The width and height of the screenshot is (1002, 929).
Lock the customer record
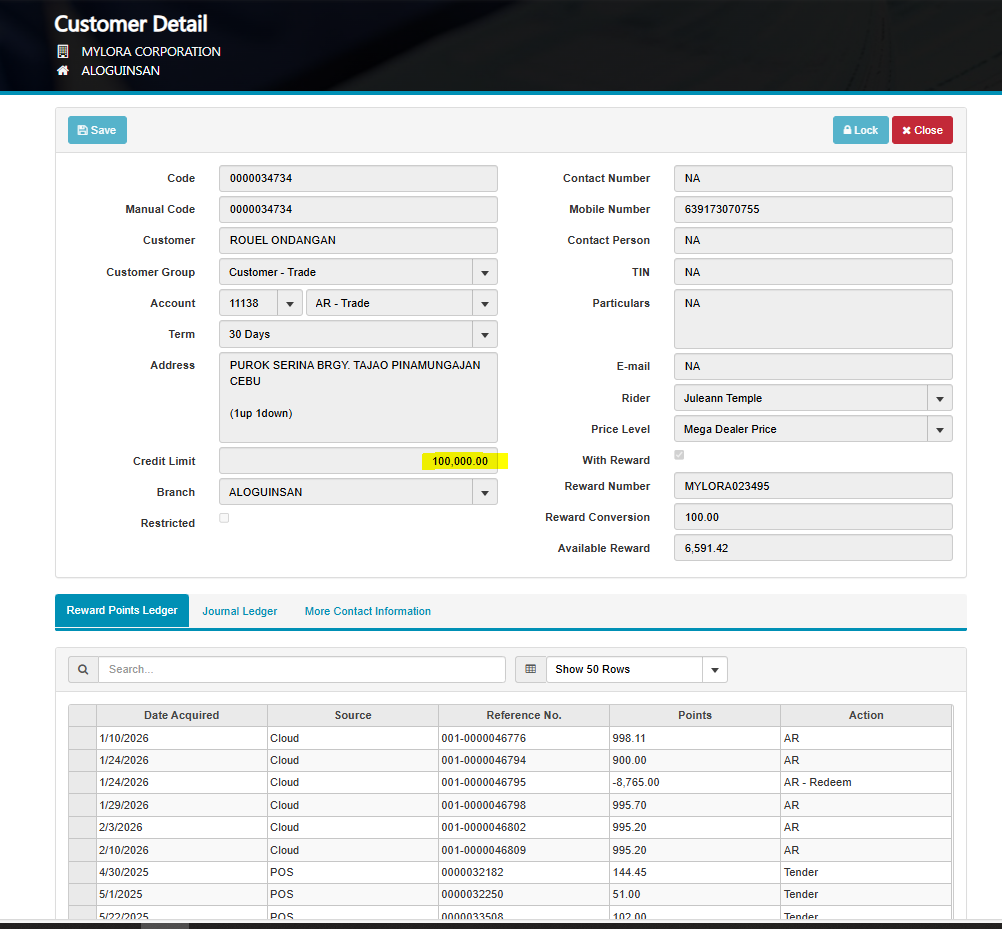860,130
